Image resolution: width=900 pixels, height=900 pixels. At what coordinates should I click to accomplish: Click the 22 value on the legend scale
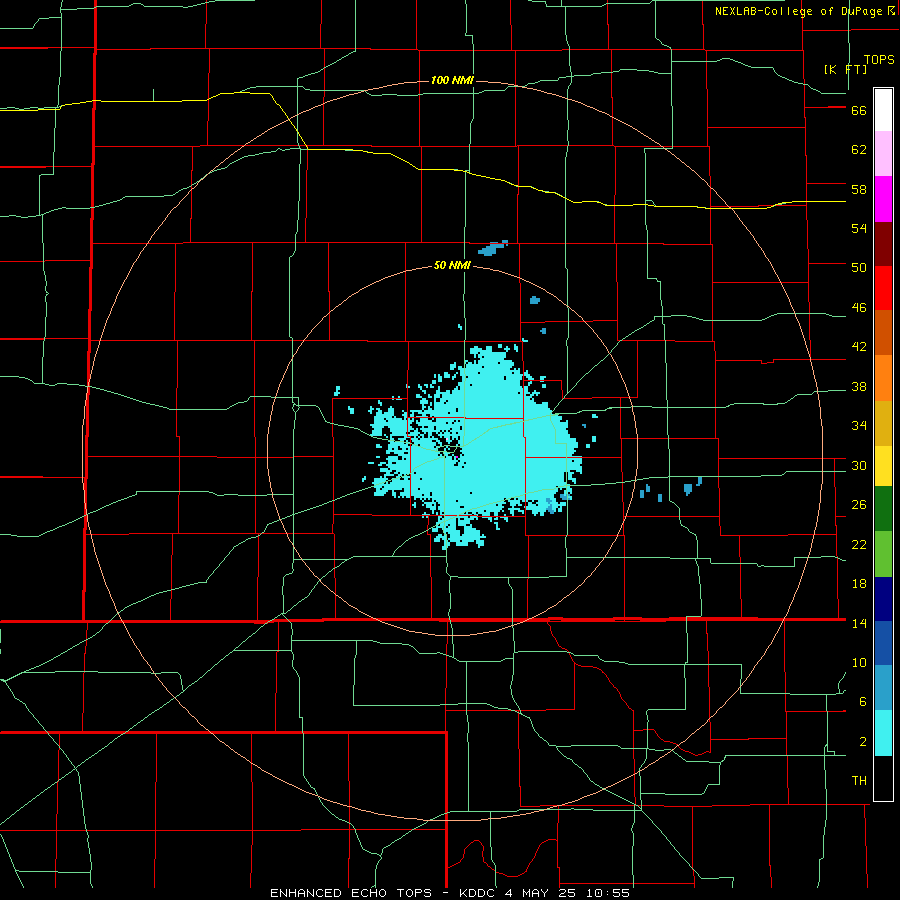859,545
